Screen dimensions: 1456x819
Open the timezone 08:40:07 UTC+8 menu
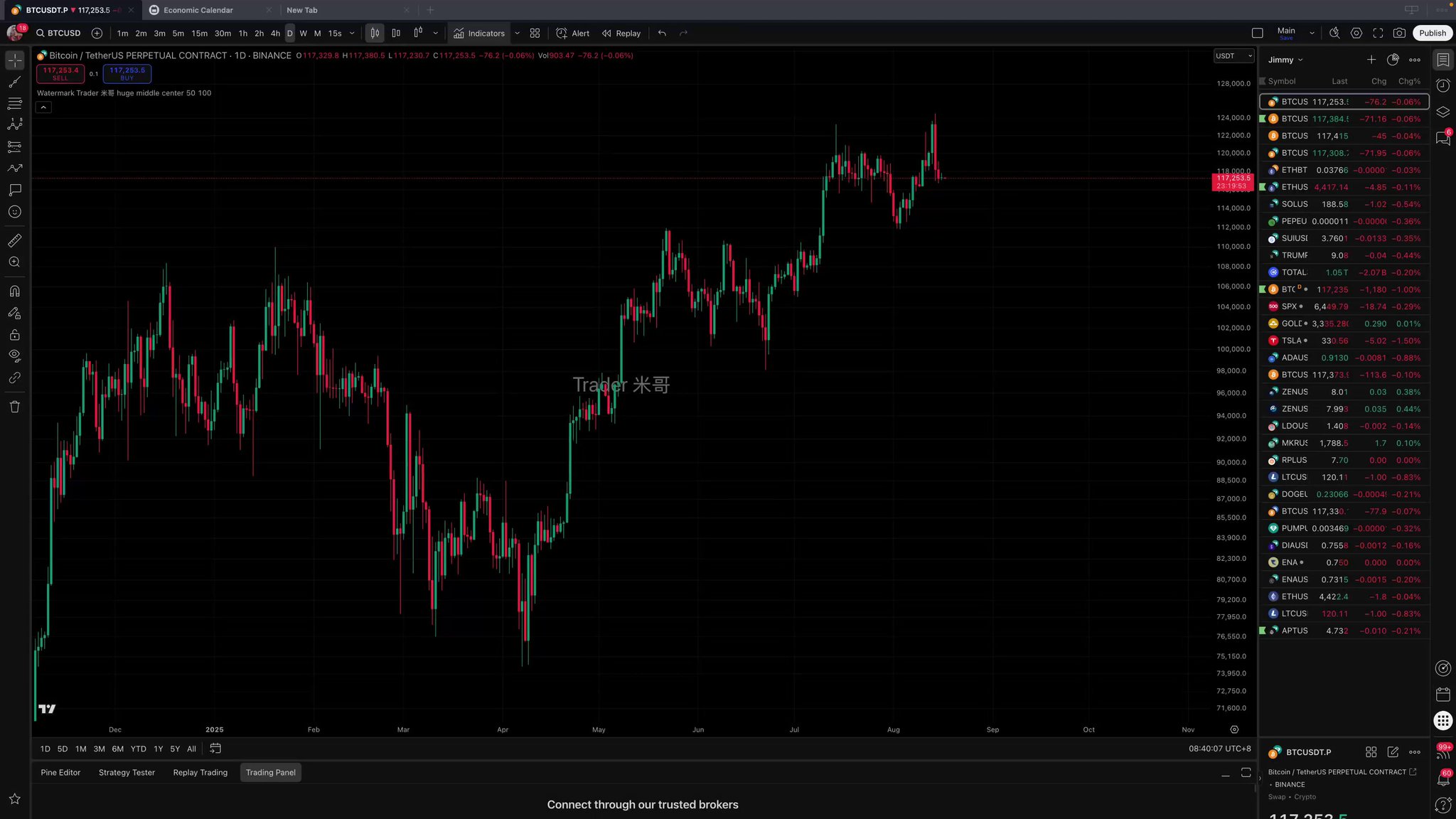[x=1219, y=749]
